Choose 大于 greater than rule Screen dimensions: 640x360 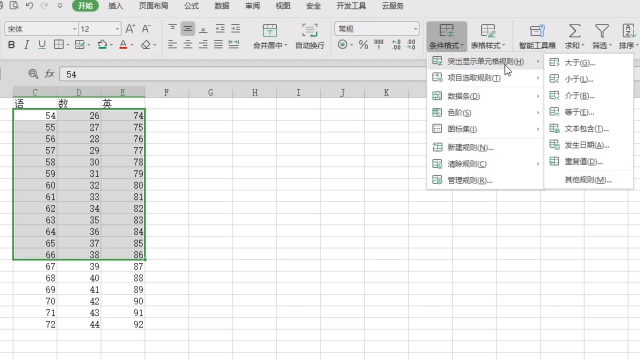click(x=589, y=62)
